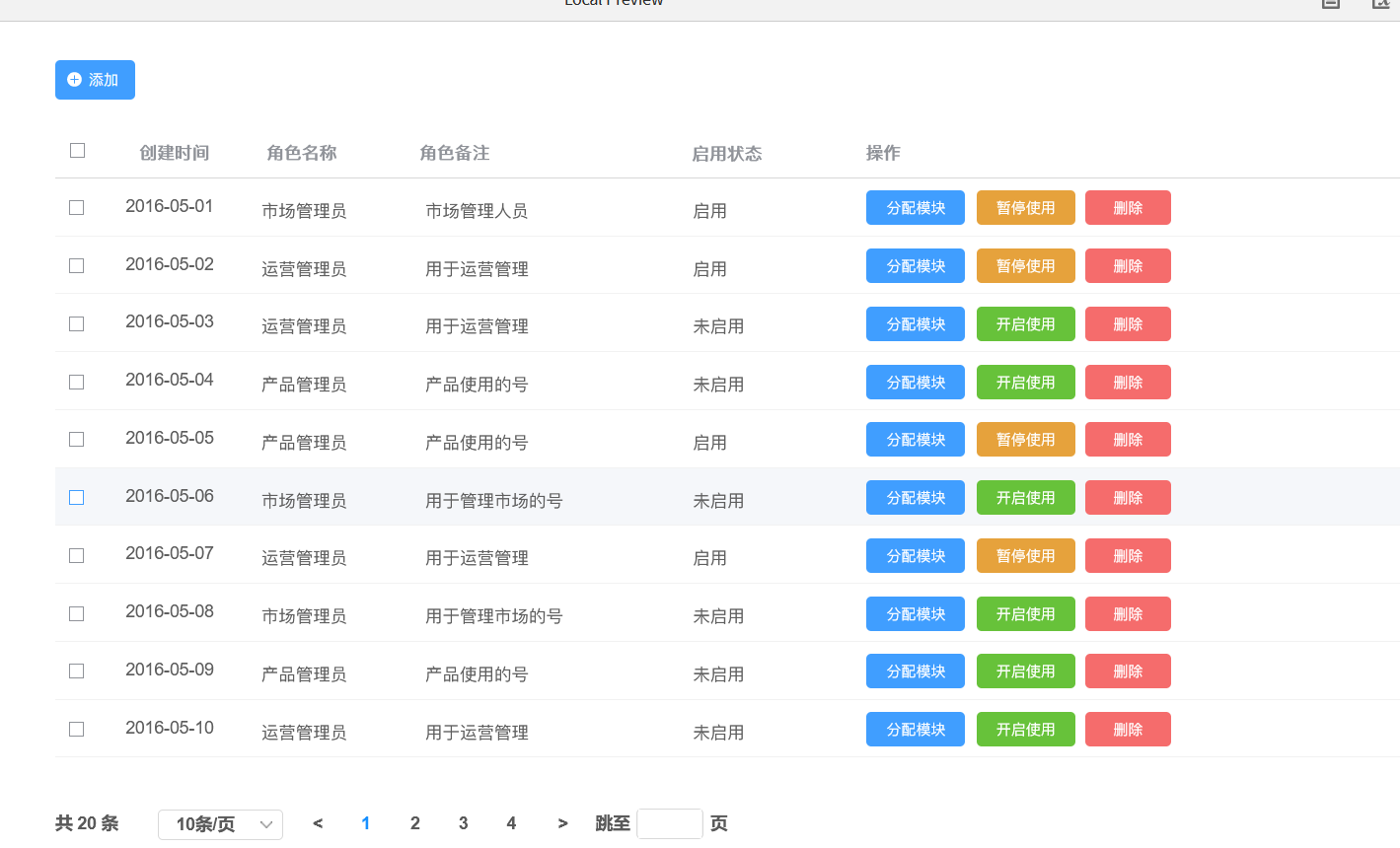Click 开启使用 in the 2016-05-06 row

tap(1026, 498)
